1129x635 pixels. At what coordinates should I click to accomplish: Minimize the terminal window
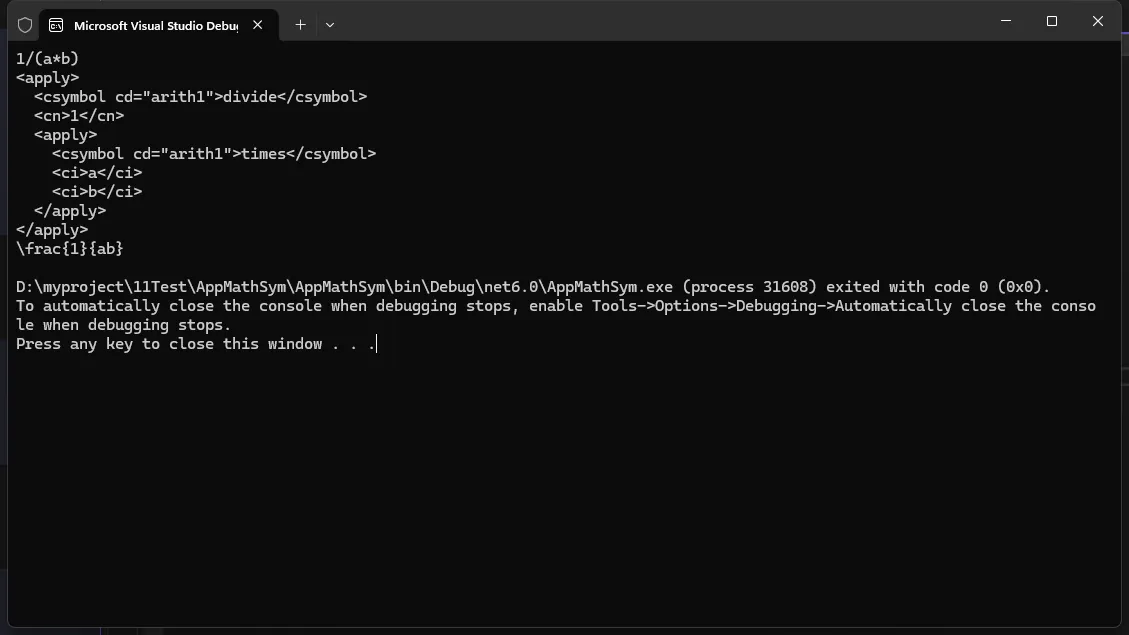(x=1006, y=21)
